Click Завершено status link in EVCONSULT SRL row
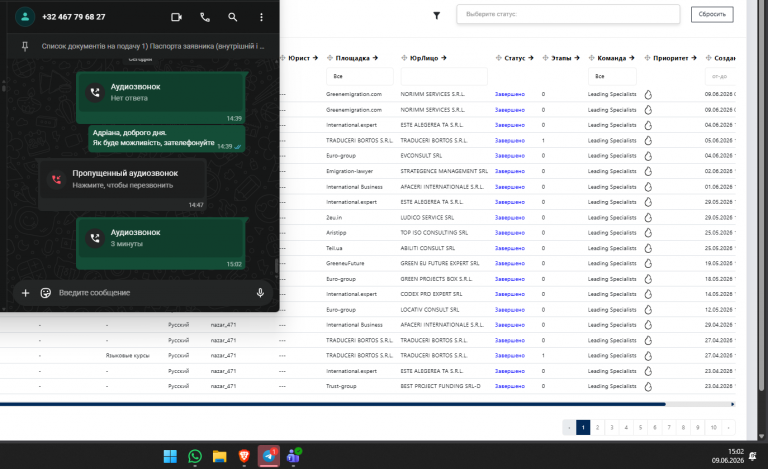The height and width of the screenshot is (469, 768). 509,156
